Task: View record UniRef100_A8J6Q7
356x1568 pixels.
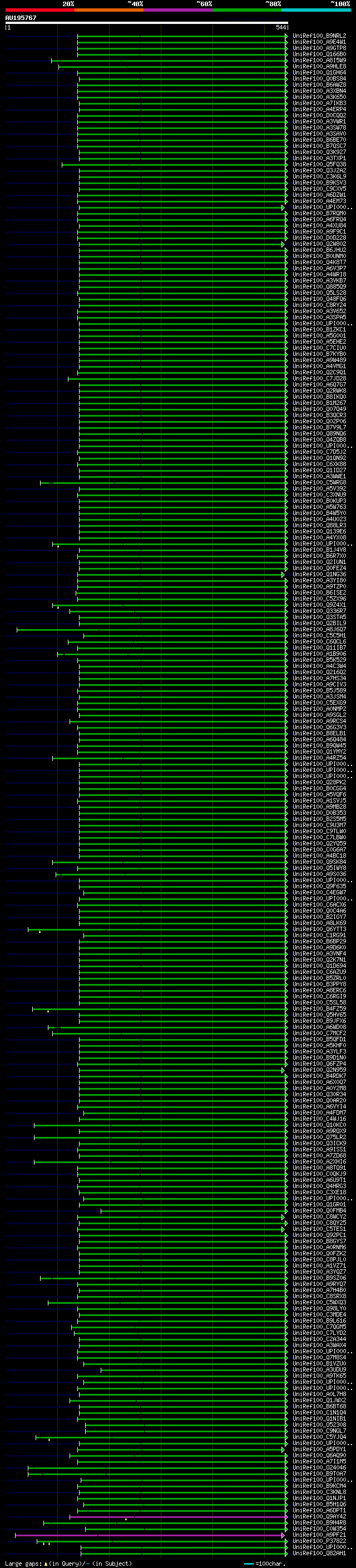Action: pyautogui.click(x=319, y=630)
